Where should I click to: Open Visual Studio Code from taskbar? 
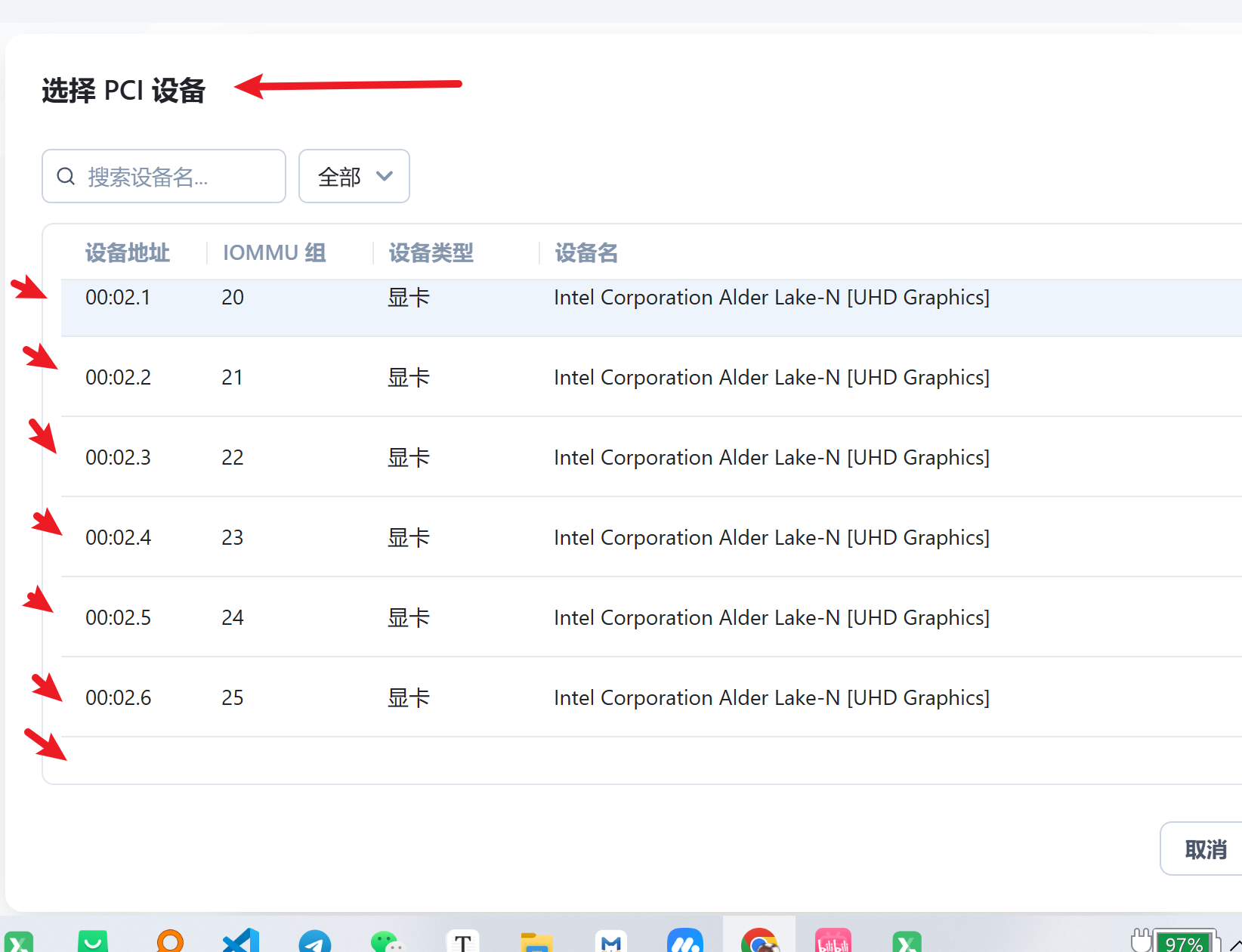241,941
